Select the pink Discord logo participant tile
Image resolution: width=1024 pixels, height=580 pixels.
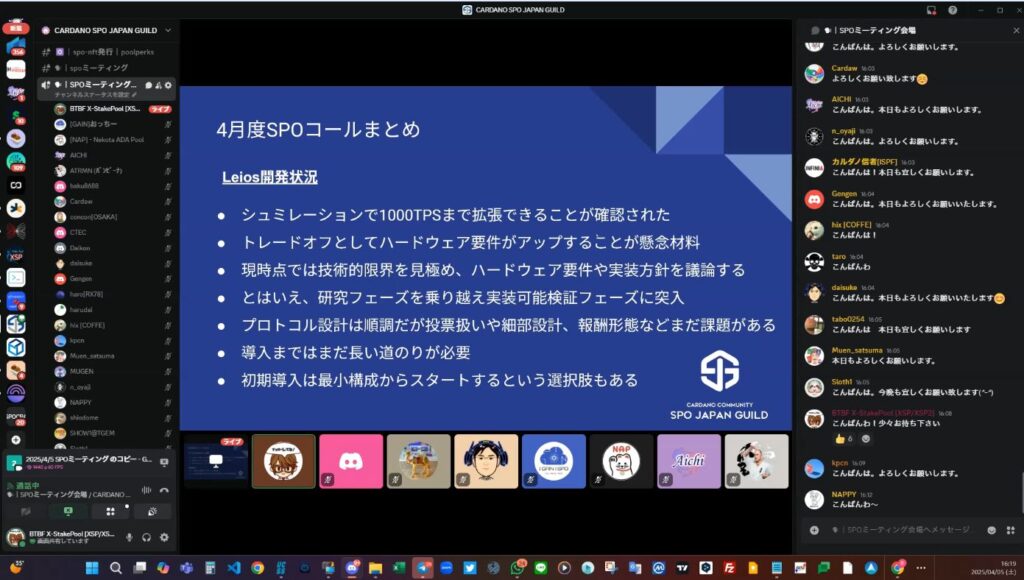[351, 462]
